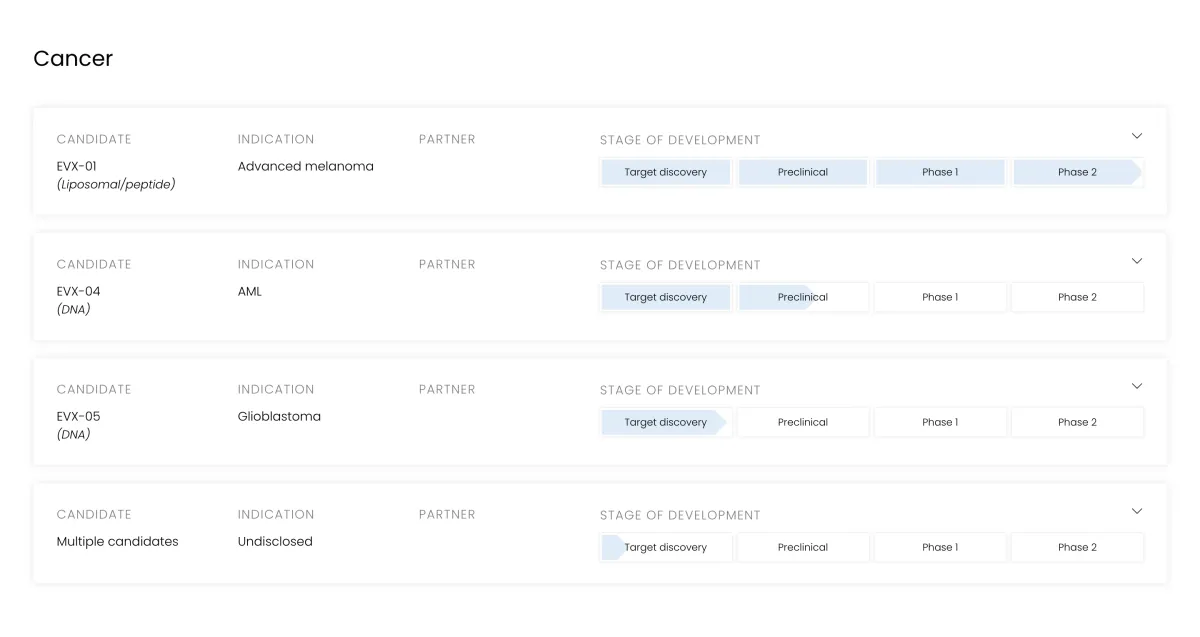Click the Partner header in EVX-01 row
Image resolution: width=1200 pixels, height=637 pixels.
pyautogui.click(x=447, y=139)
